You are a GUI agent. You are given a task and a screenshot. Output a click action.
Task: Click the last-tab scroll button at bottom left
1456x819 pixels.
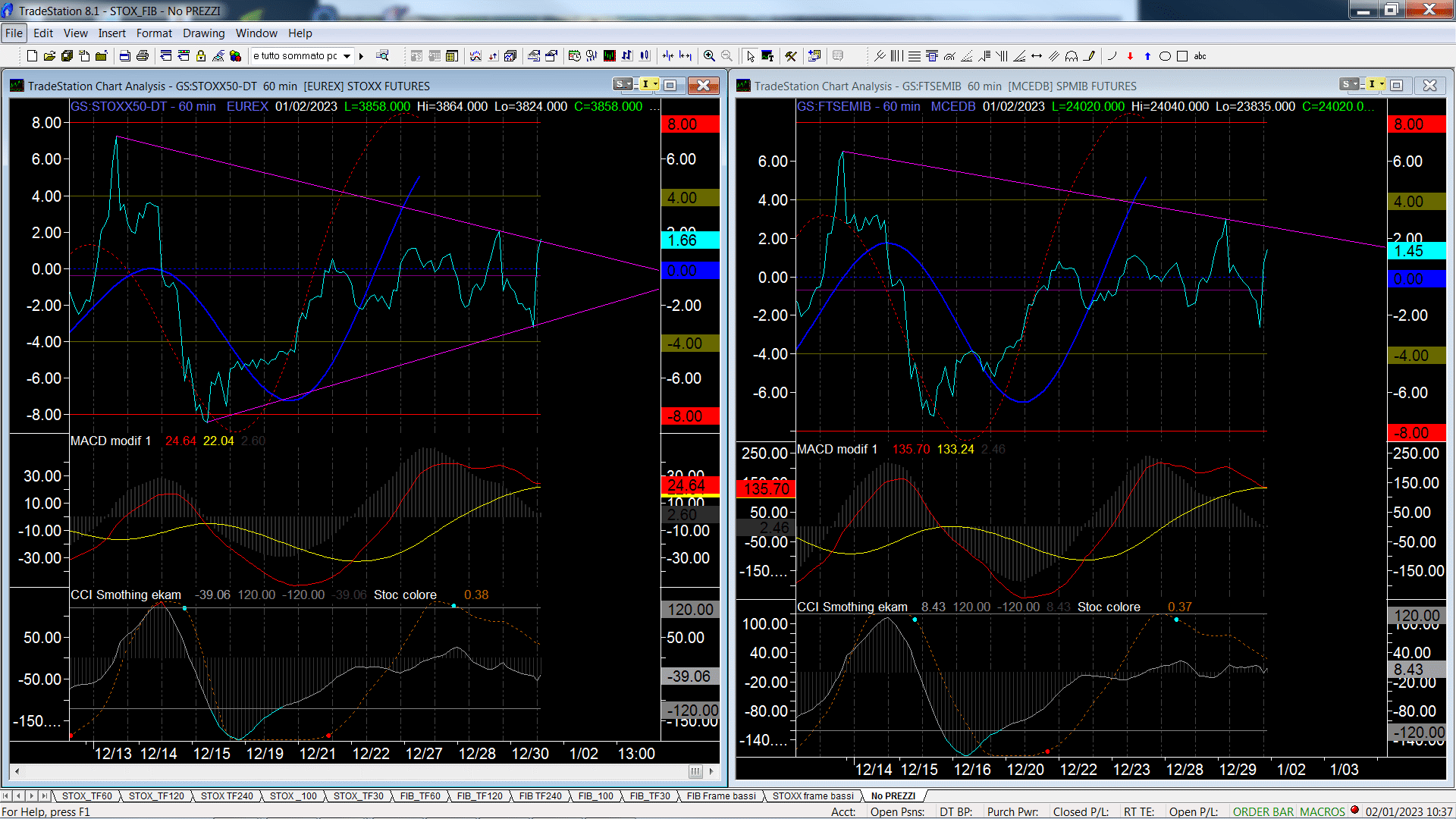coord(44,795)
